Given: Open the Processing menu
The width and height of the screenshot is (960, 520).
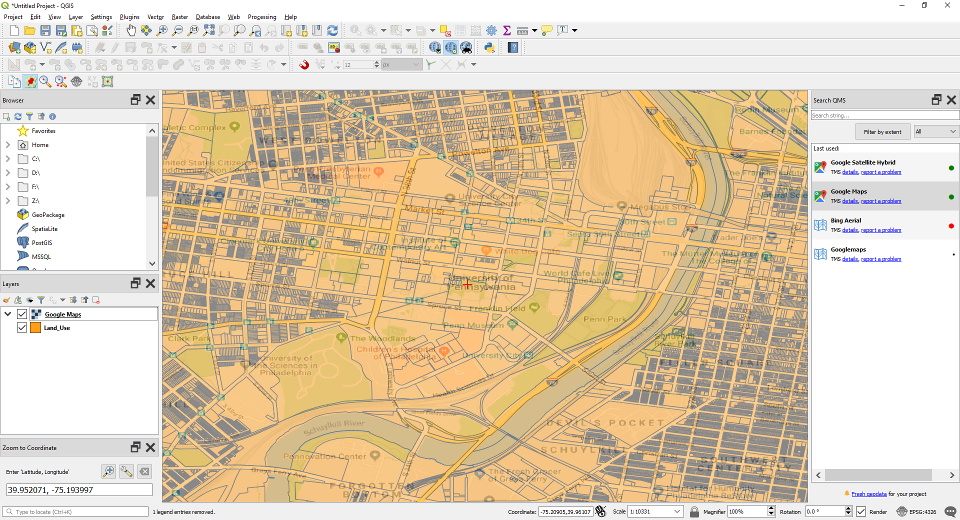Looking at the screenshot, I should tap(262, 17).
